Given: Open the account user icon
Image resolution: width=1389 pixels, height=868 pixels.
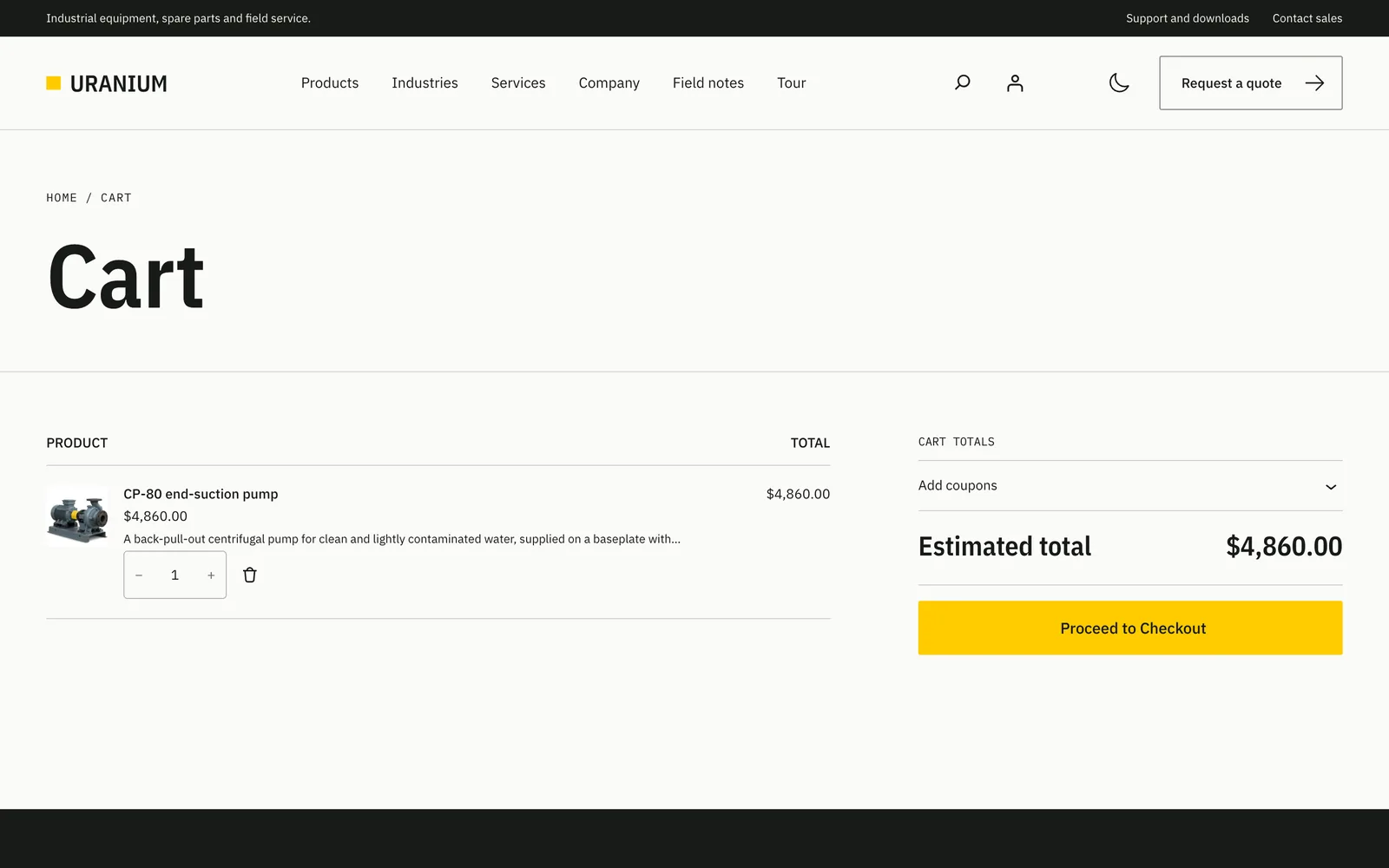Looking at the screenshot, I should click(x=1015, y=82).
